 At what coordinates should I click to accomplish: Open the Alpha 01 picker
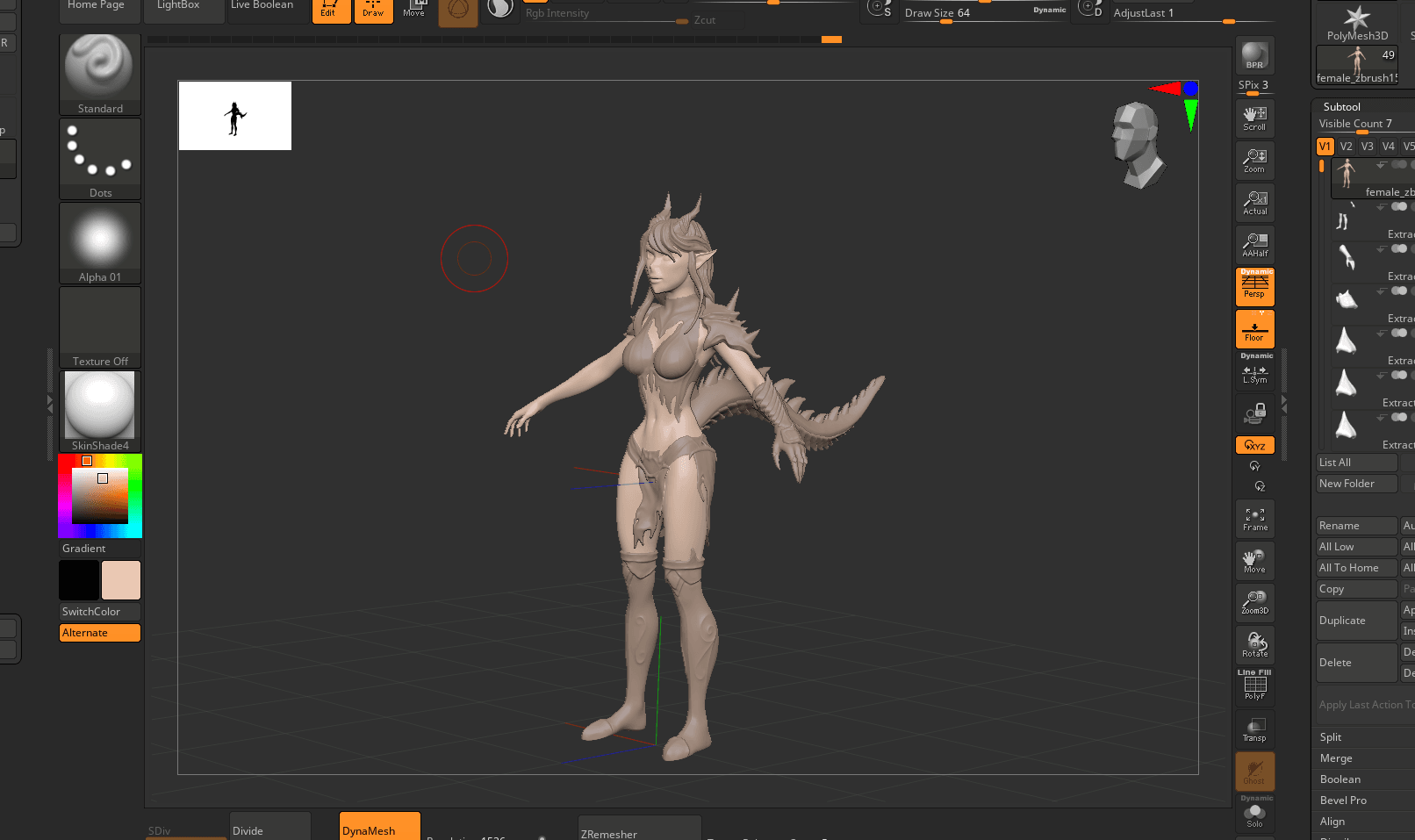point(100,243)
